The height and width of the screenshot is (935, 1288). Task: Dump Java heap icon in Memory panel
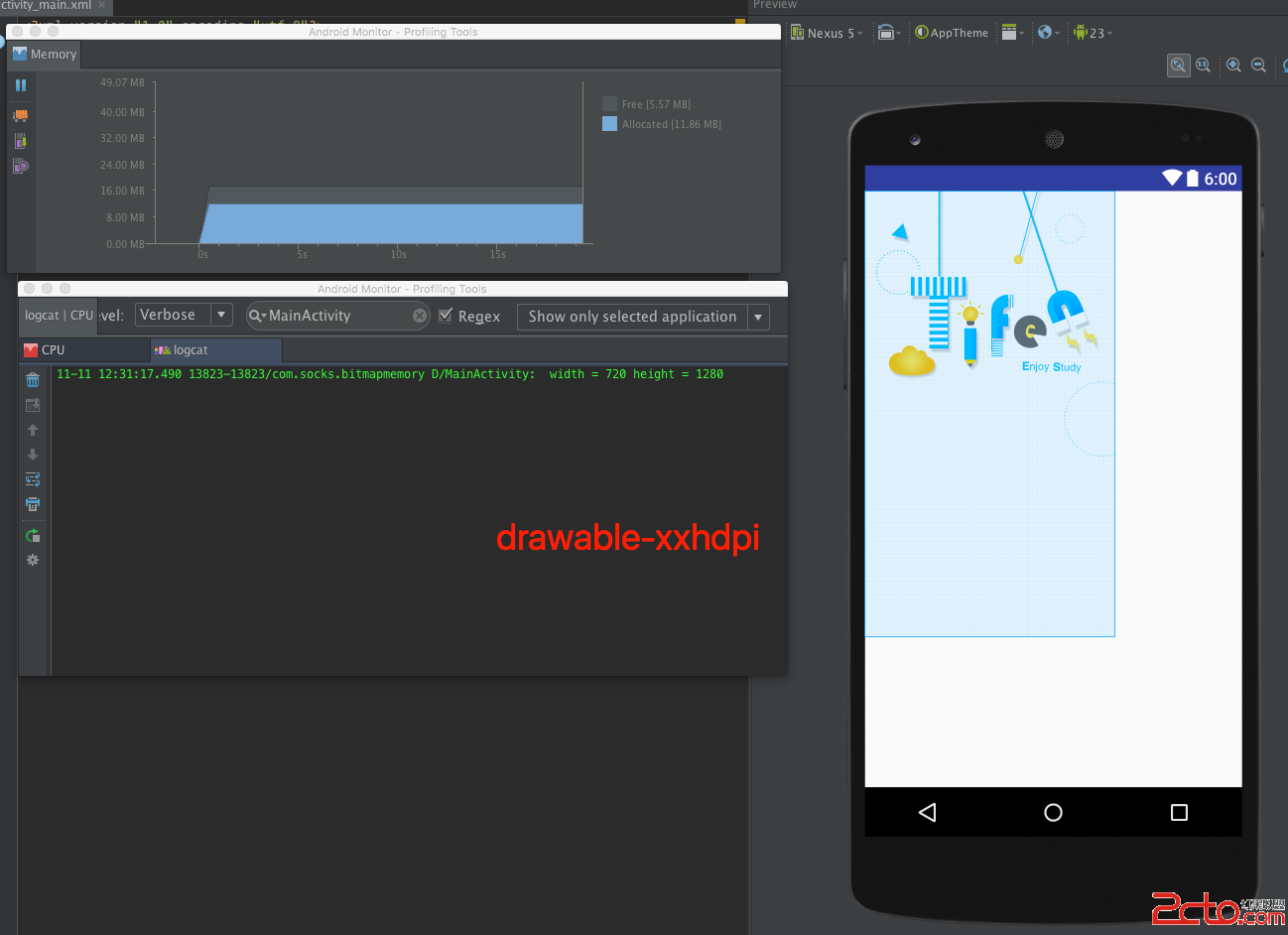point(20,141)
